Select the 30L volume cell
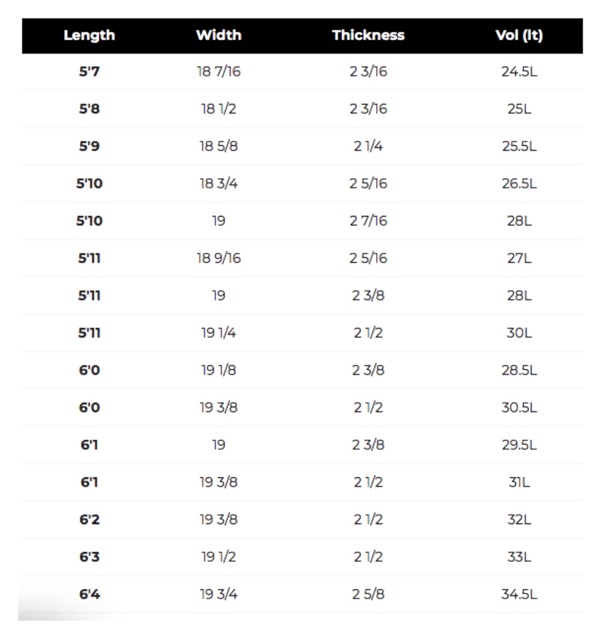The image size is (600, 625). click(519, 333)
